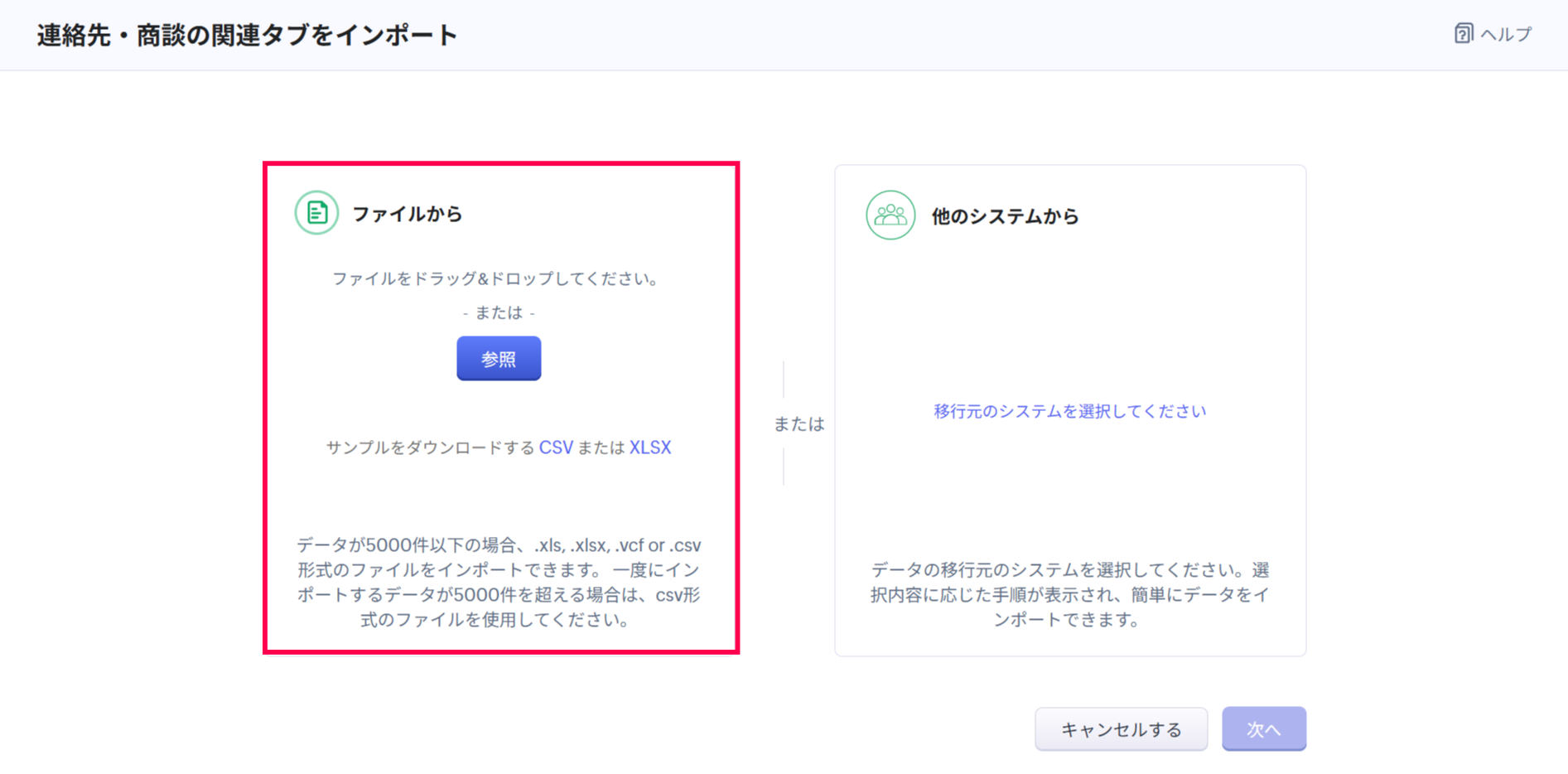
Task: Download the CSV sample file
Action: 556,447
